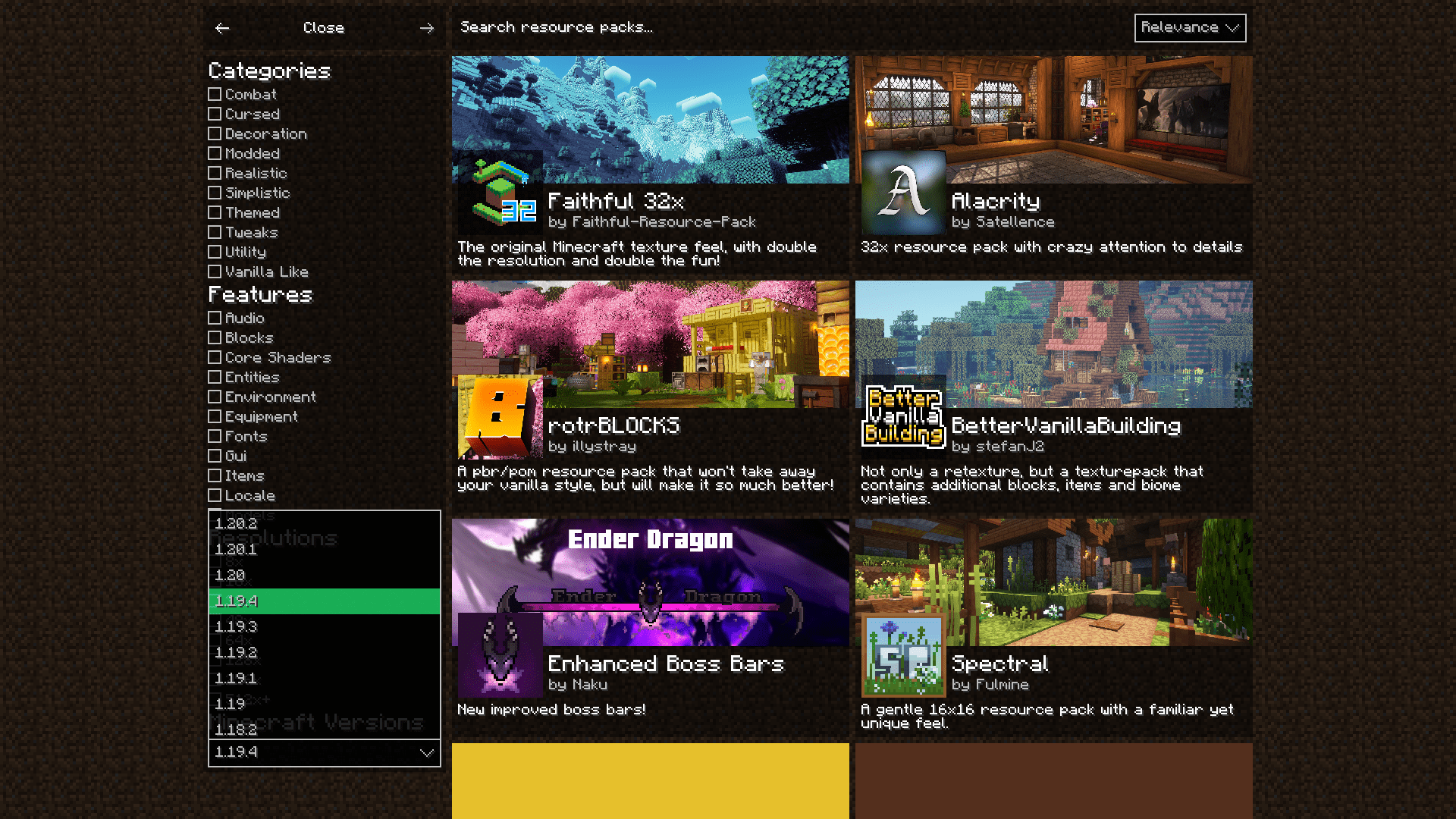Open the Alacrity pack icon
Image resolution: width=1456 pixels, height=819 pixels.
(x=904, y=193)
